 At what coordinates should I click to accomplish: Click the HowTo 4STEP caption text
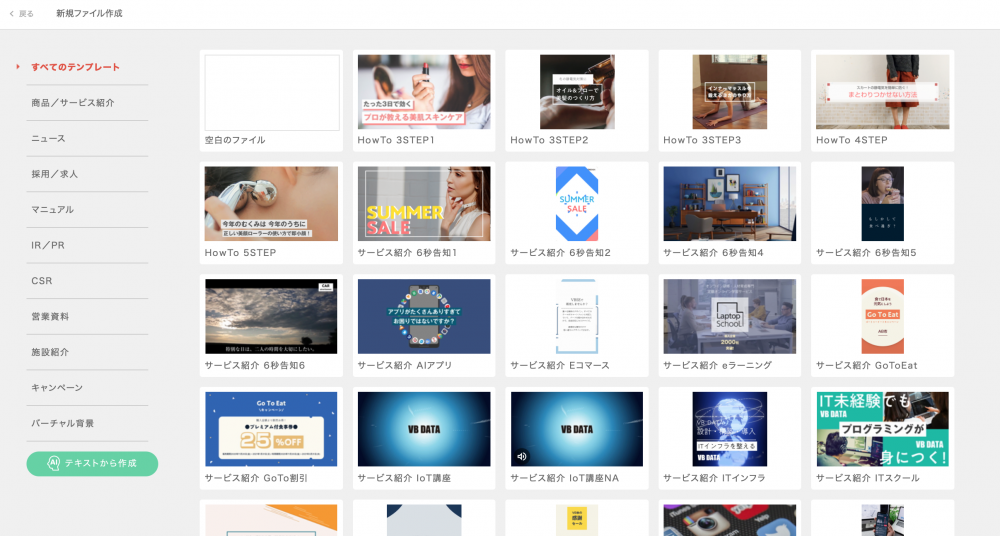tap(852, 140)
